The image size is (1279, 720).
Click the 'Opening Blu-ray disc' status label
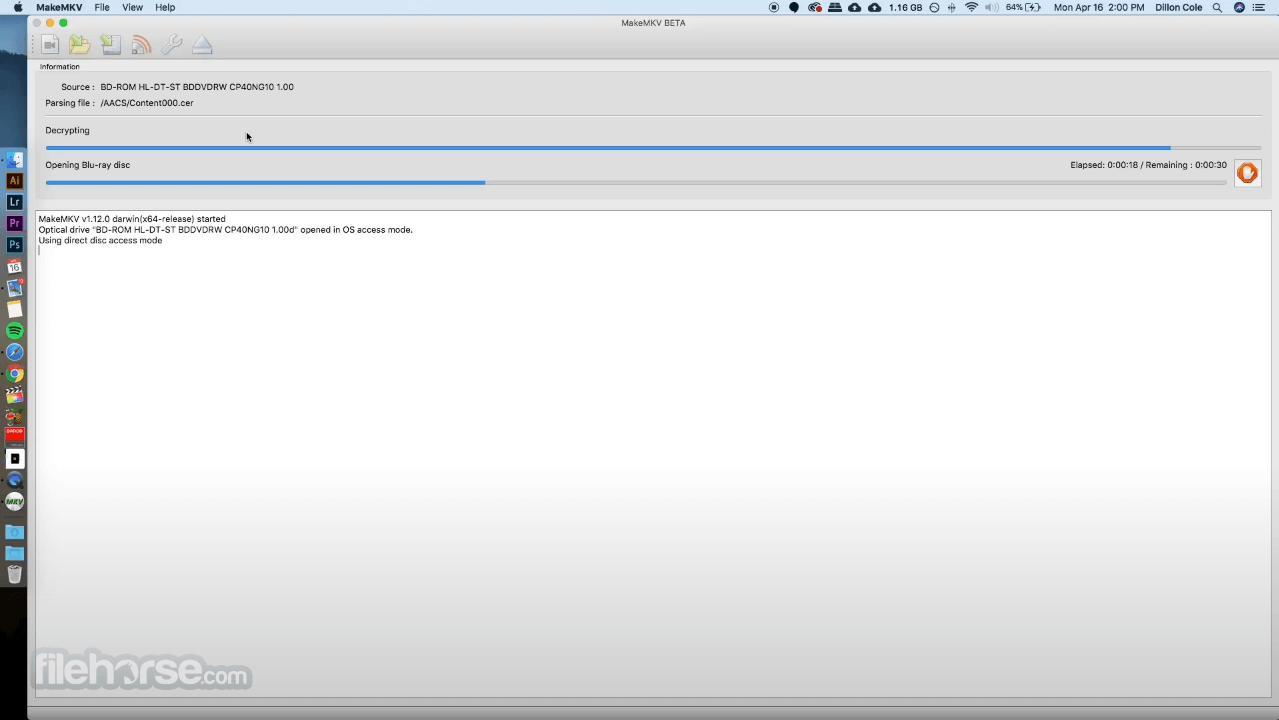click(x=87, y=165)
